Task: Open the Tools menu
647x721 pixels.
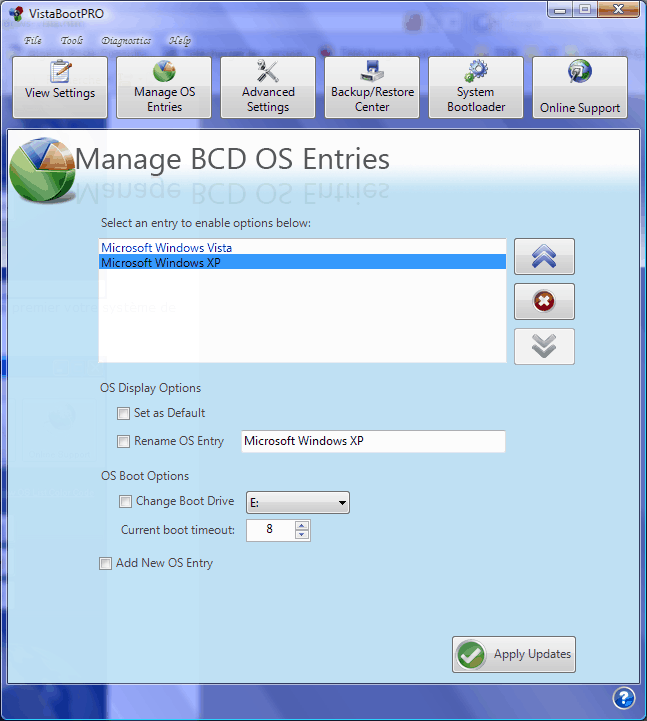Action: (x=72, y=40)
